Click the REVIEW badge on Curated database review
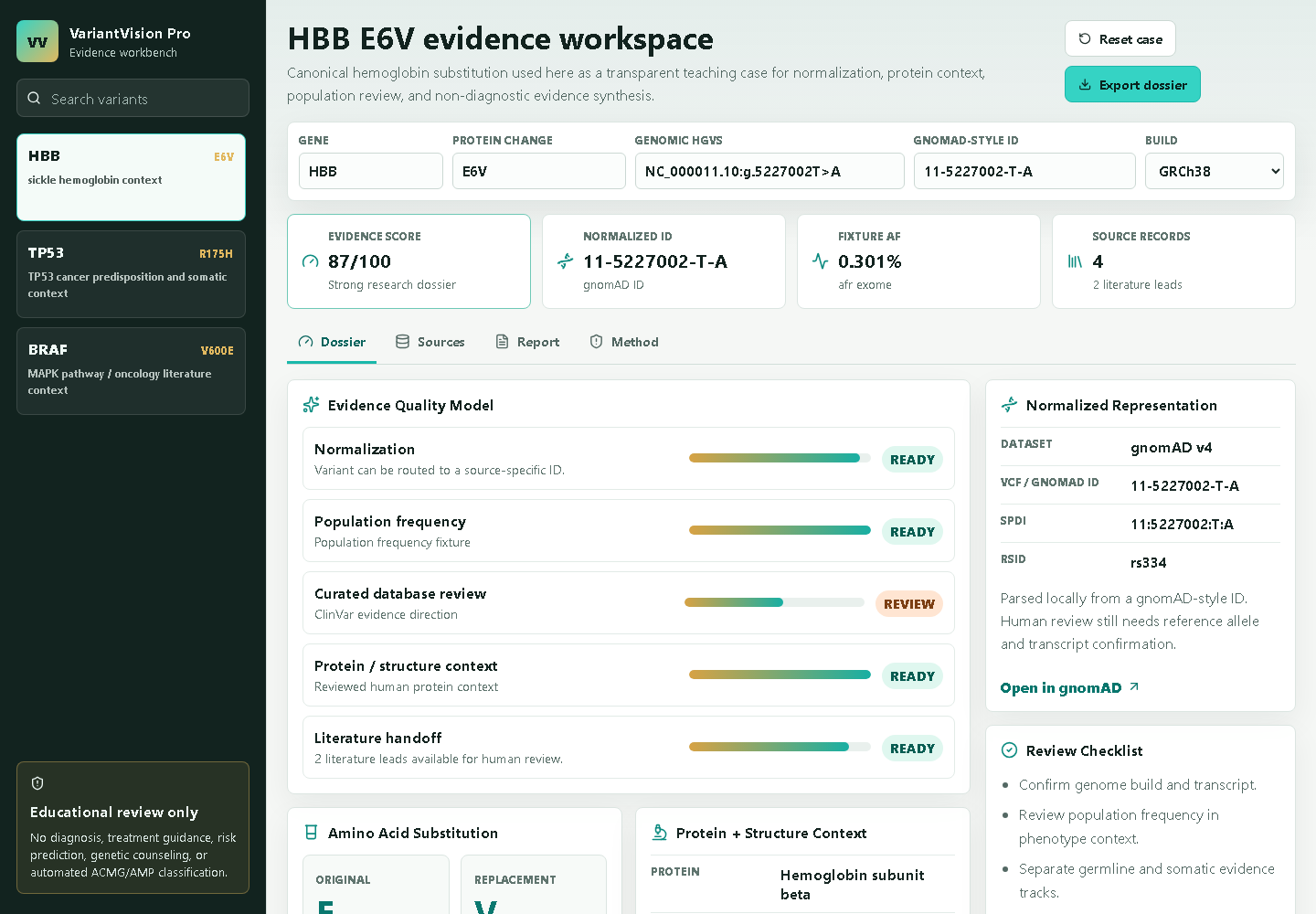The width and height of the screenshot is (1316, 914). [x=909, y=603]
